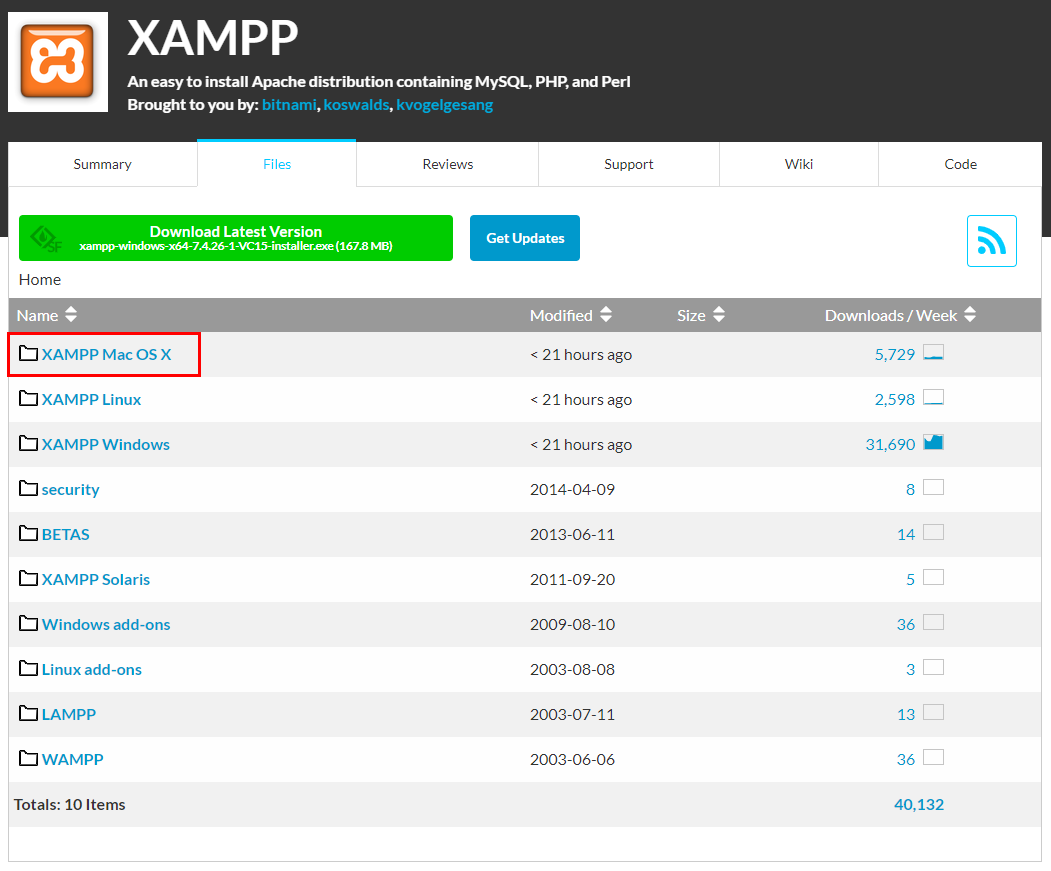Open the LAMPP folder link

(x=69, y=714)
